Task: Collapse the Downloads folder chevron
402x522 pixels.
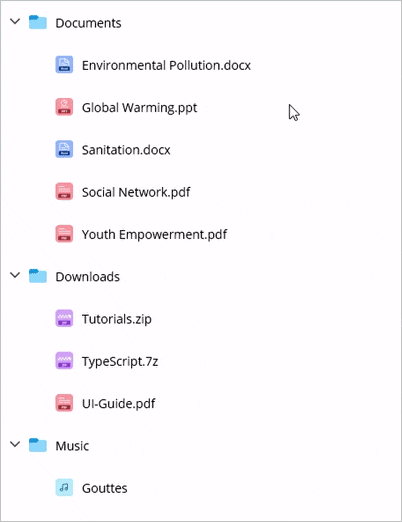Action: pyautogui.click(x=15, y=275)
